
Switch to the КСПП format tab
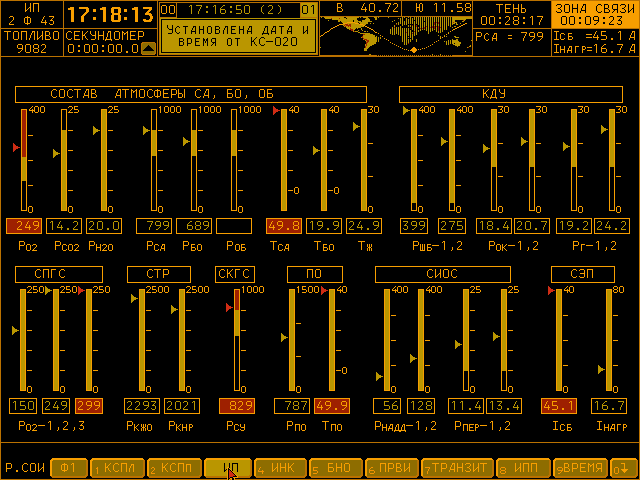[172, 467]
